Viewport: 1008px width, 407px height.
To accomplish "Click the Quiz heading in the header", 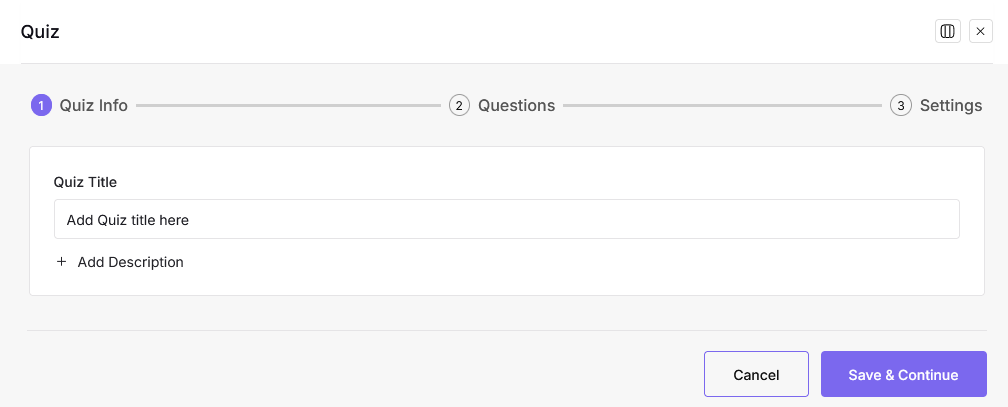I will [x=40, y=31].
